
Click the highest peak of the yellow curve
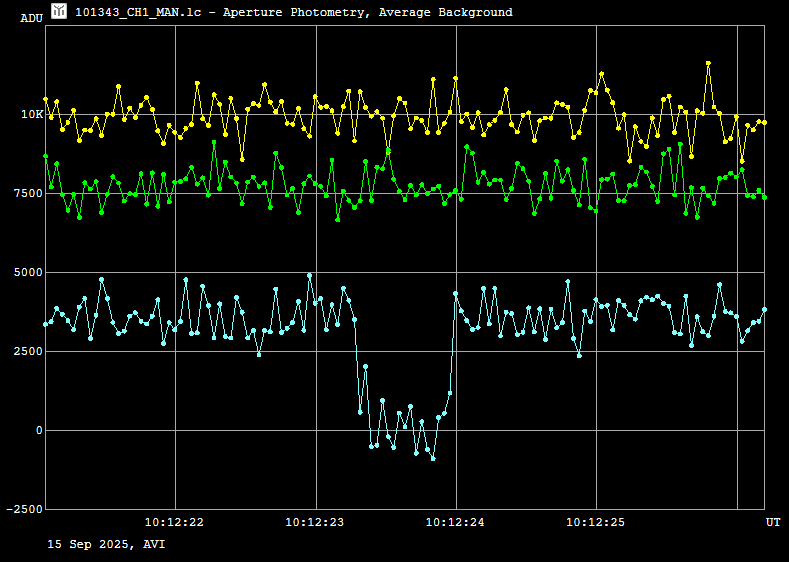(708, 63)
